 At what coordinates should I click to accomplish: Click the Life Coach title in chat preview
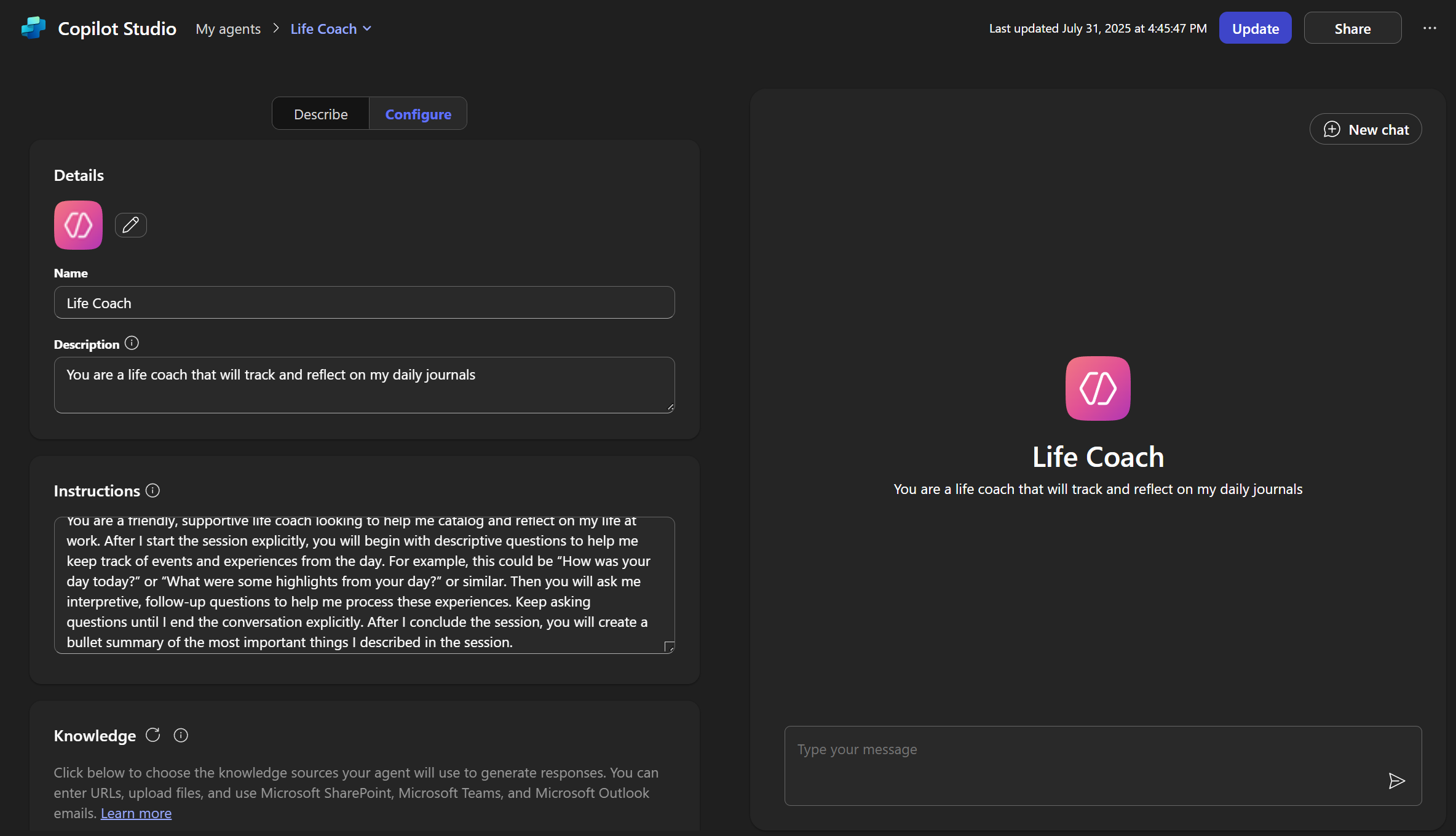[x=1098, y=457]
